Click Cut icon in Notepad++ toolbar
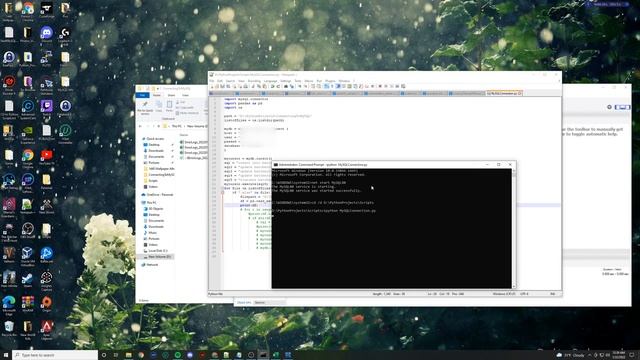This screenshot has width=640, height=360. 253,87
